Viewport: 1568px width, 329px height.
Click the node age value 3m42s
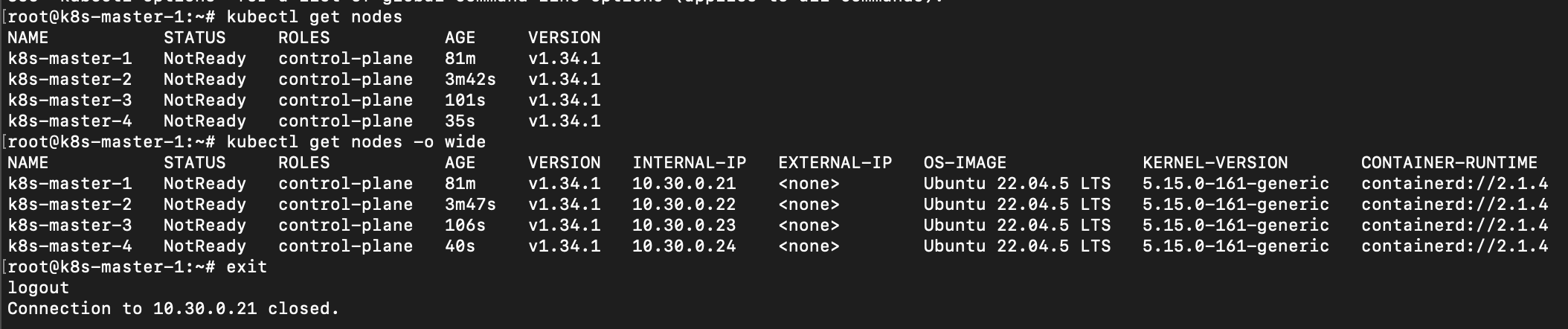tap(470, 80)
